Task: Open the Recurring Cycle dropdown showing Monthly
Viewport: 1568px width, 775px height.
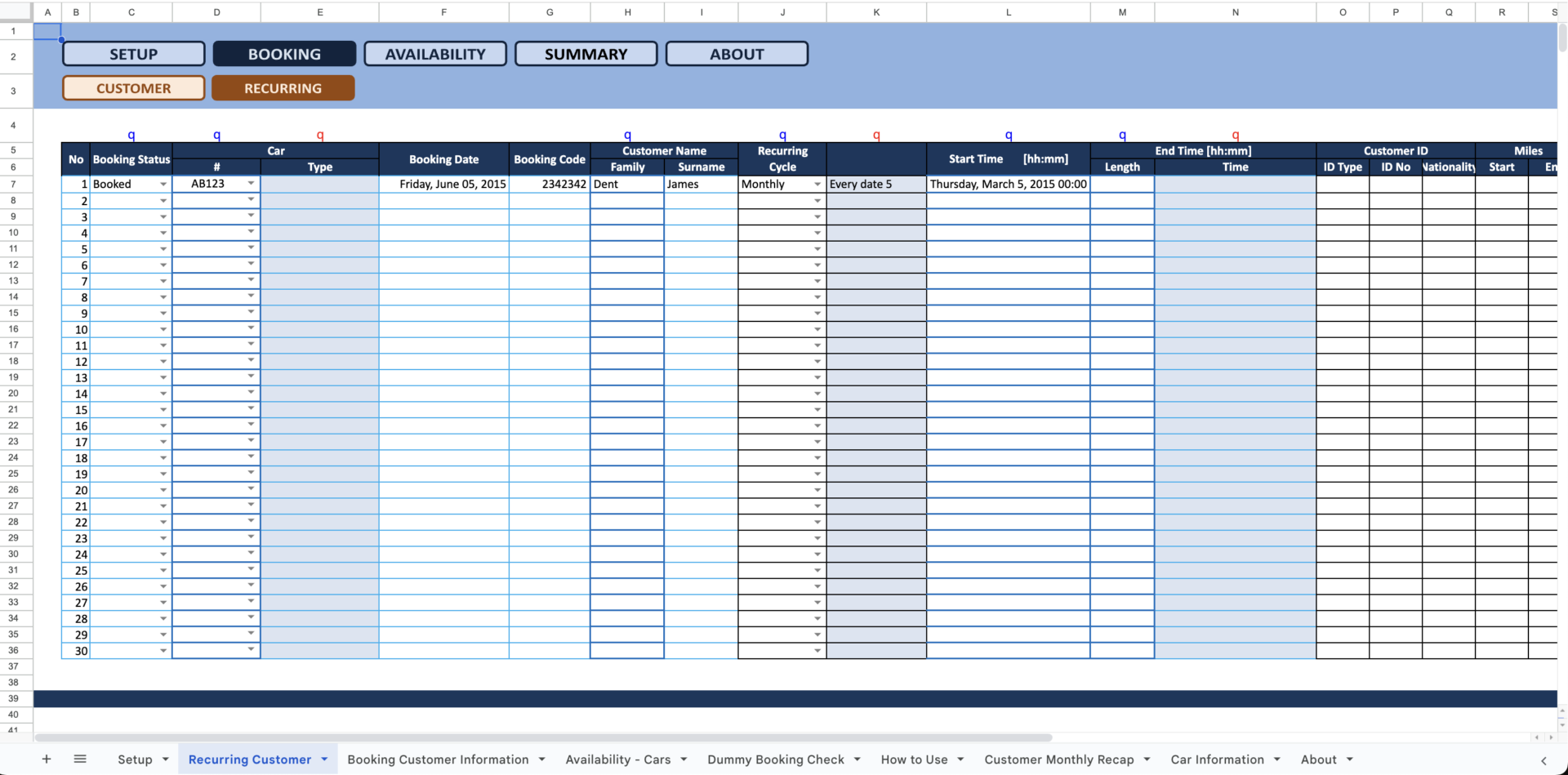Action: point(817,184)
